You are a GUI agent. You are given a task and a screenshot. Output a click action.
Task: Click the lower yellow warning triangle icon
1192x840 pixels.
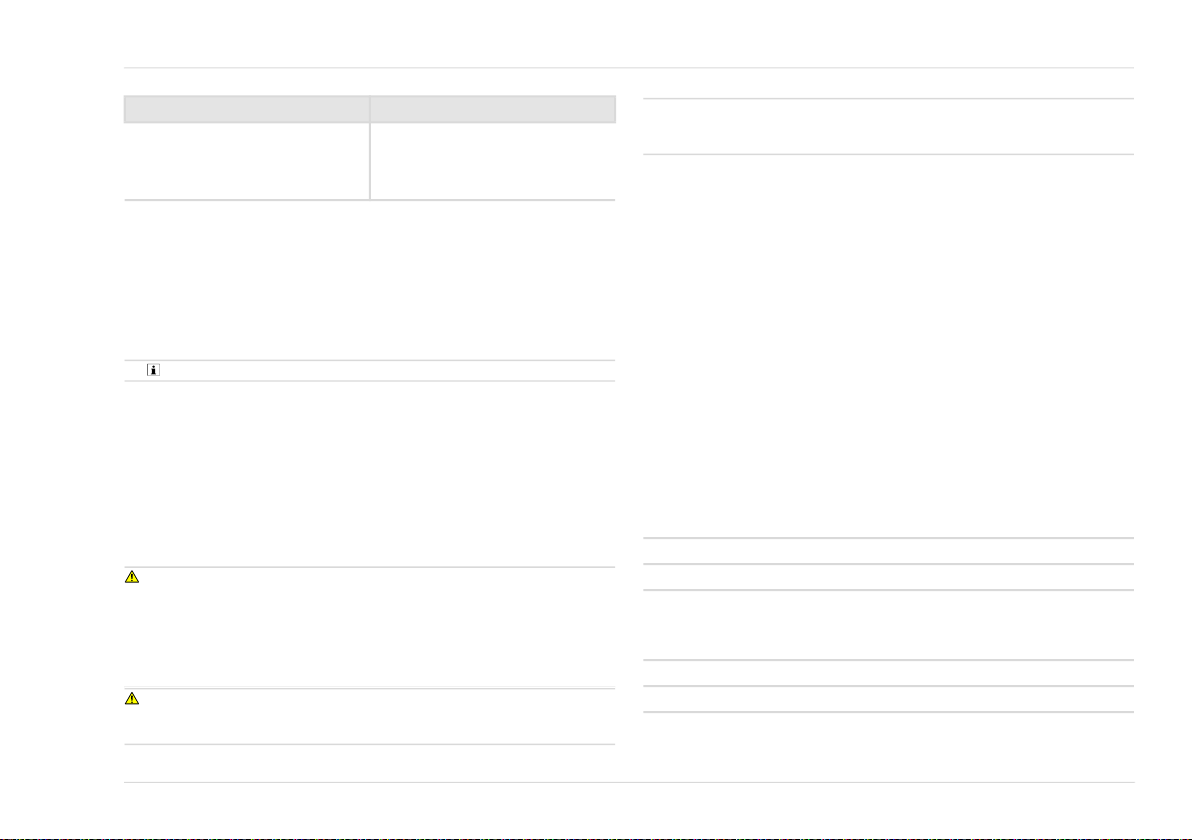point(132,699)
